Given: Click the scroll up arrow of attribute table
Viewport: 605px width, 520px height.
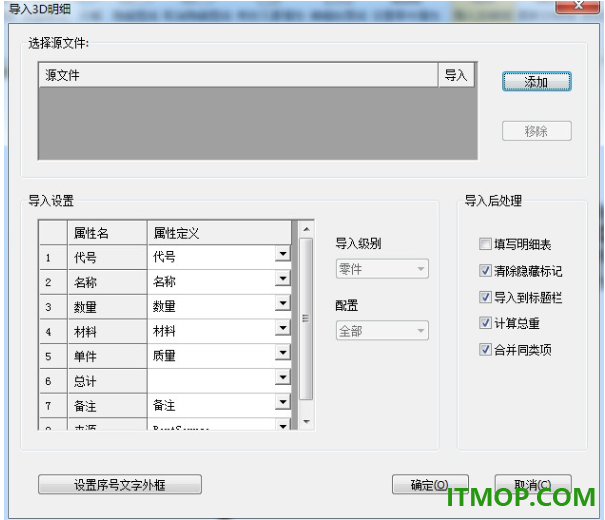Looking at the screenshot, I should click(306, 229).
